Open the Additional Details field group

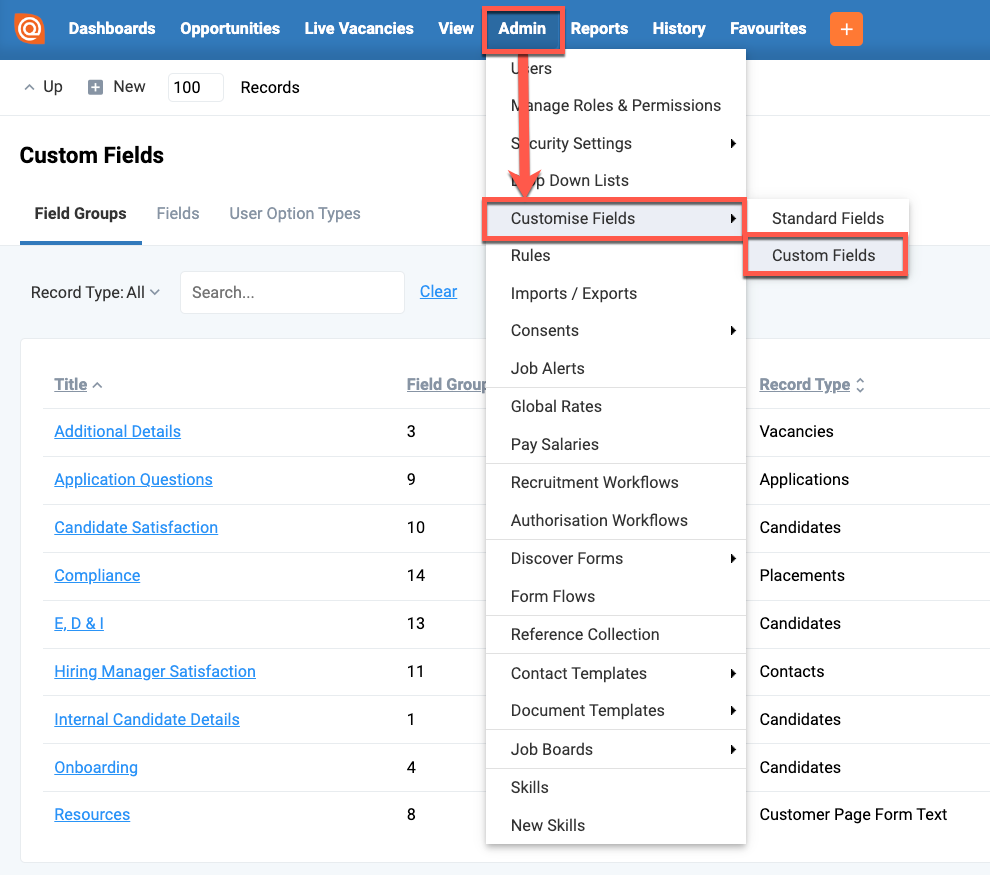117,431
